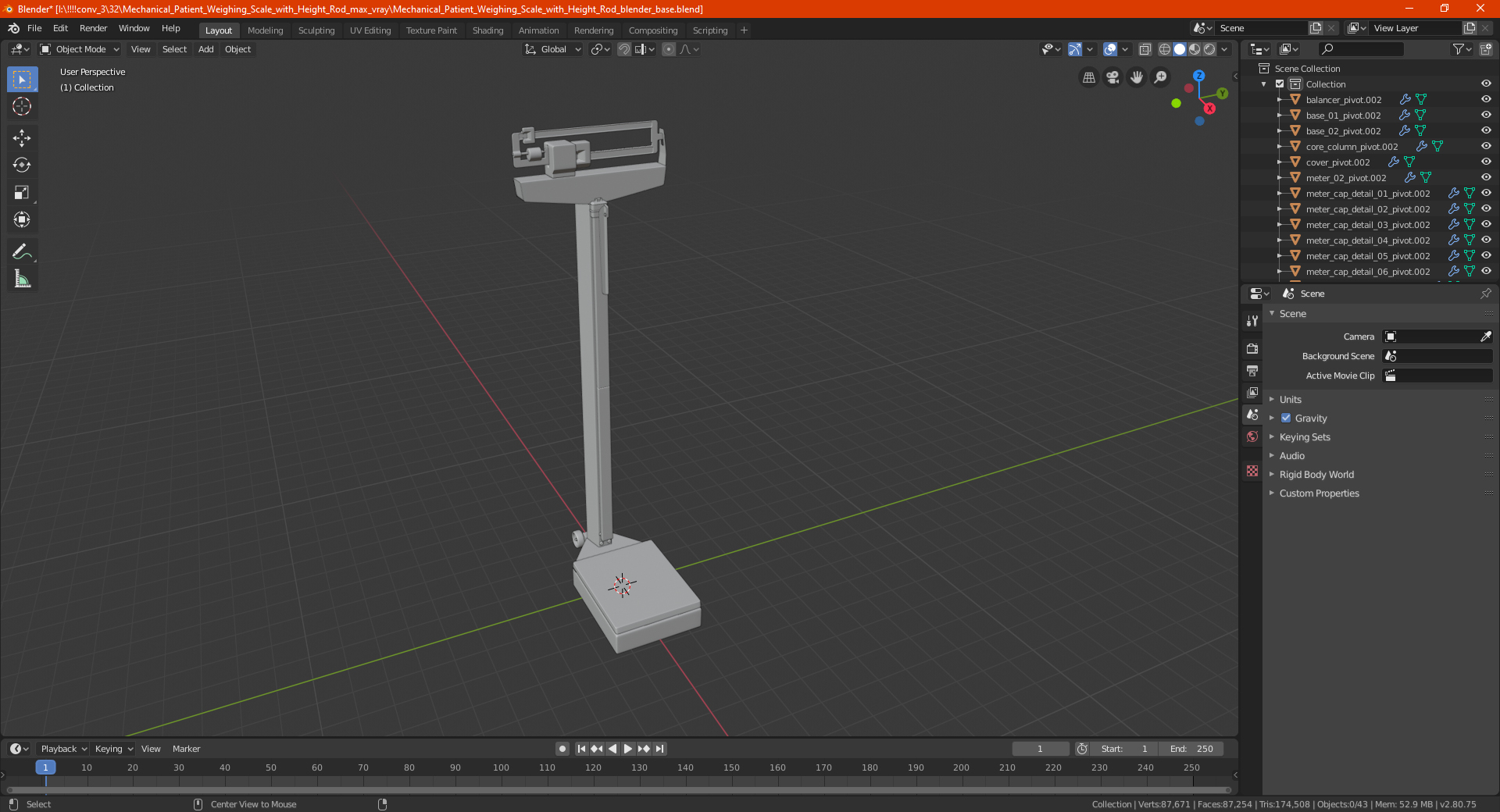Play animation forward
Image resolution: width=1500 pixels, height=812 pixels.
pos(628,749)
